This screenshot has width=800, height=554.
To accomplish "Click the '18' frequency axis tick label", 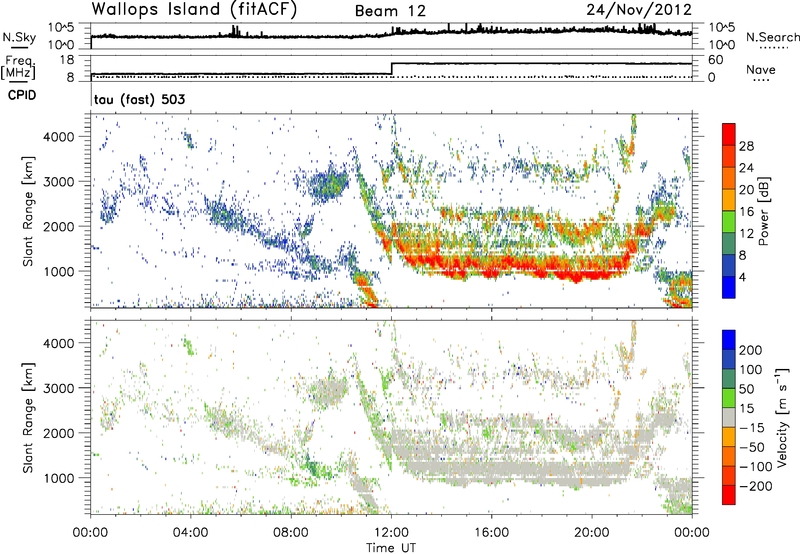I will click(x=67, y=60).
